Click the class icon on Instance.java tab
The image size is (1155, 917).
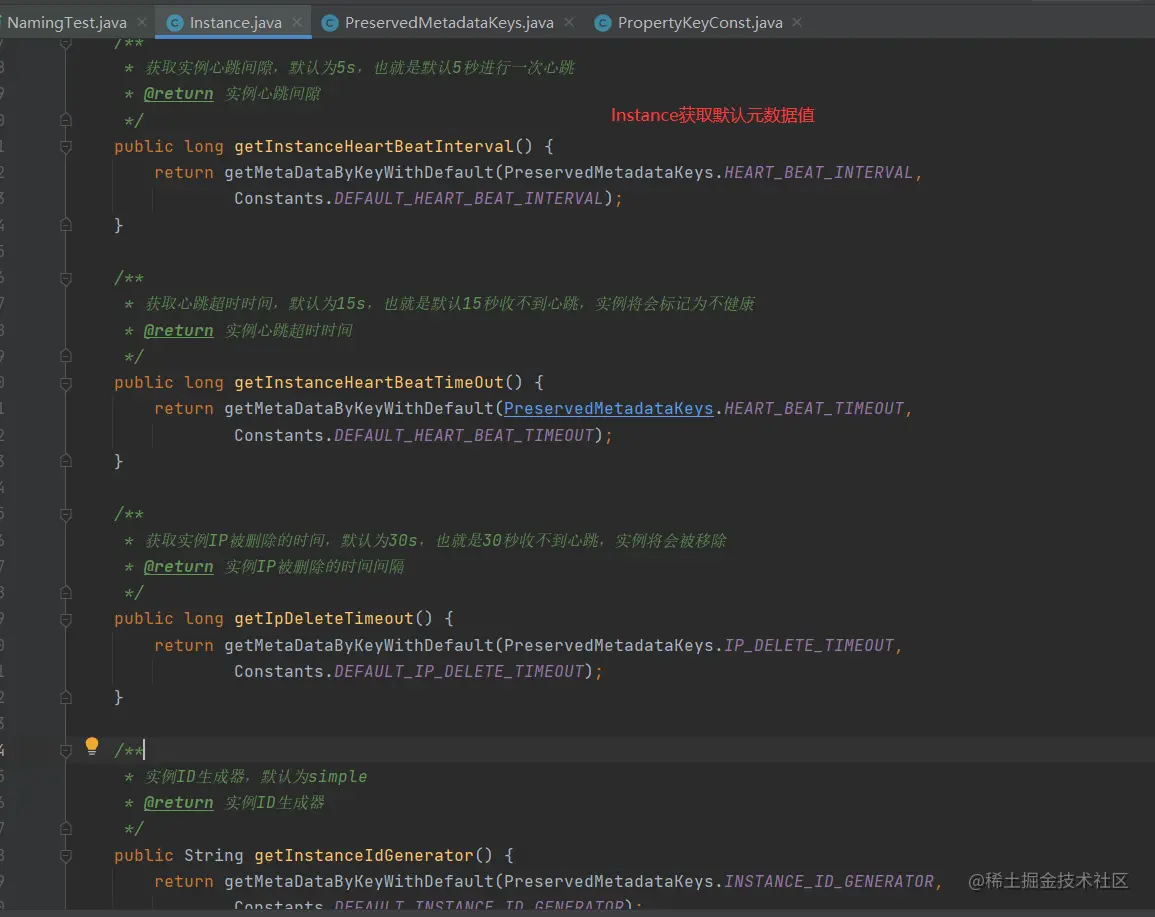click(x=175, y=23)
